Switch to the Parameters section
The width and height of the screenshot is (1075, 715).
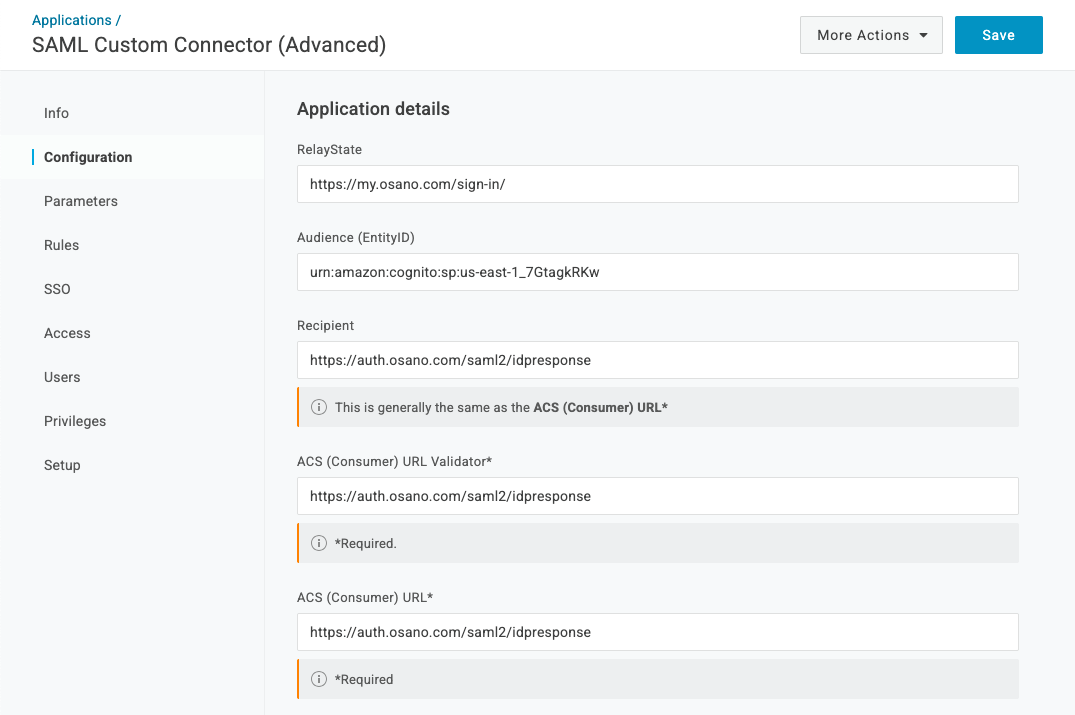point(81,201)
